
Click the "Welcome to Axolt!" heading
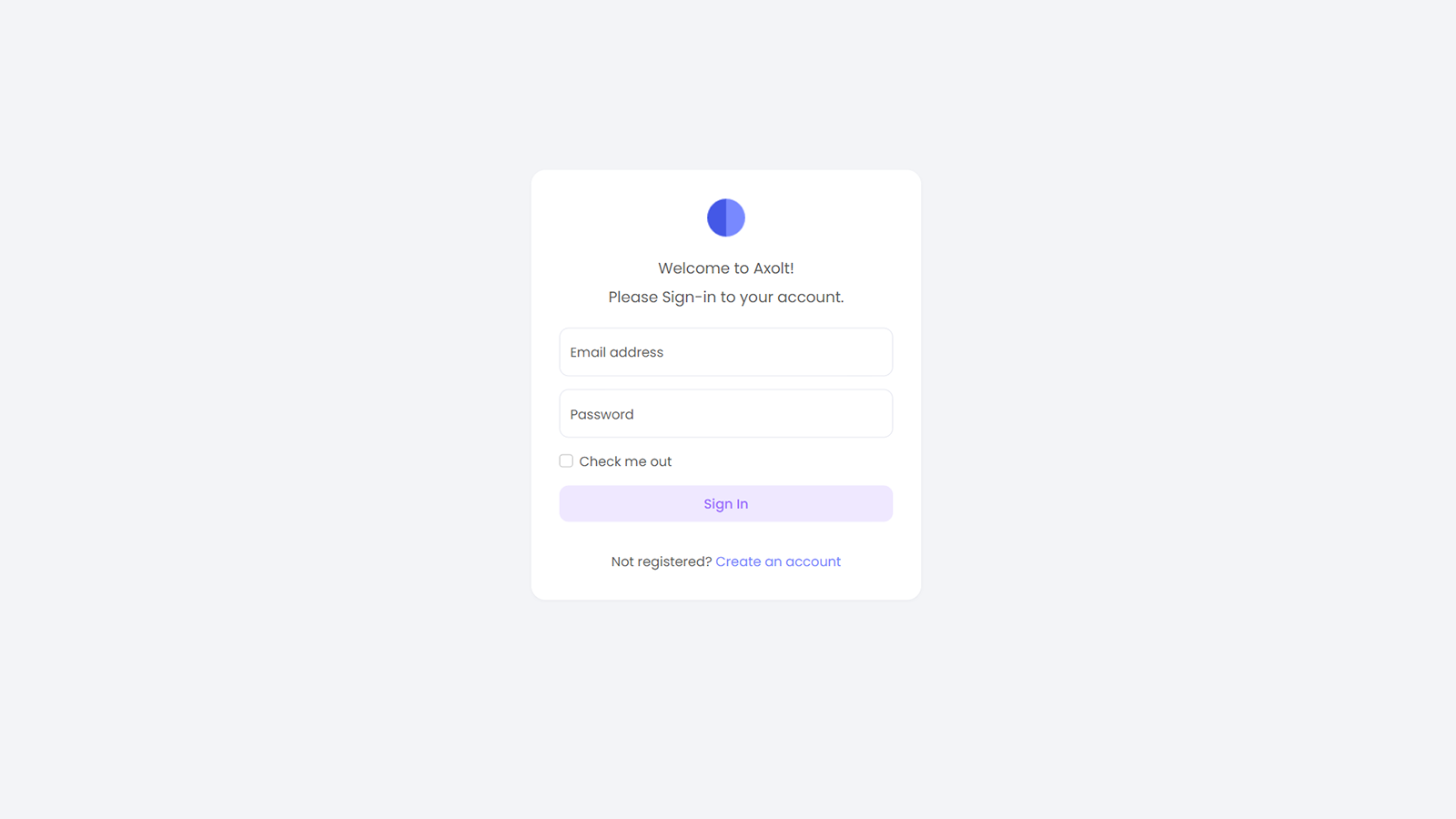pyautogui.click(x=726, y=268)
